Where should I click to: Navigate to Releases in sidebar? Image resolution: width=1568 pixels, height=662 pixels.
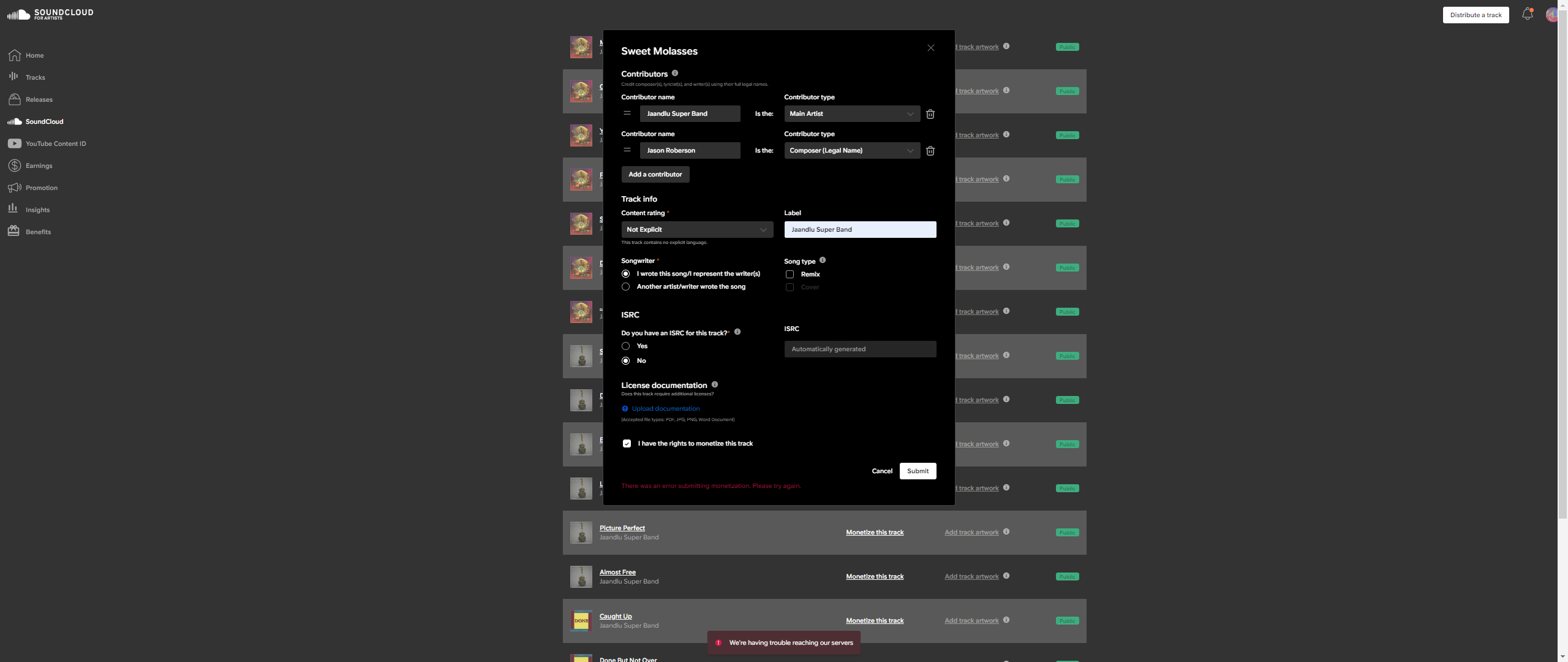(x=39, y=99)
